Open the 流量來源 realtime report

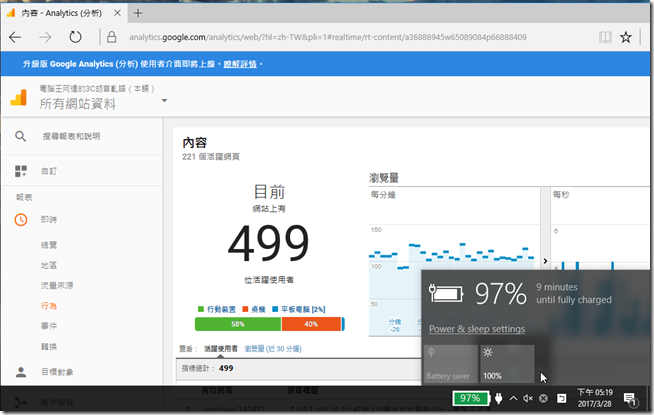(x=57, y=285)
